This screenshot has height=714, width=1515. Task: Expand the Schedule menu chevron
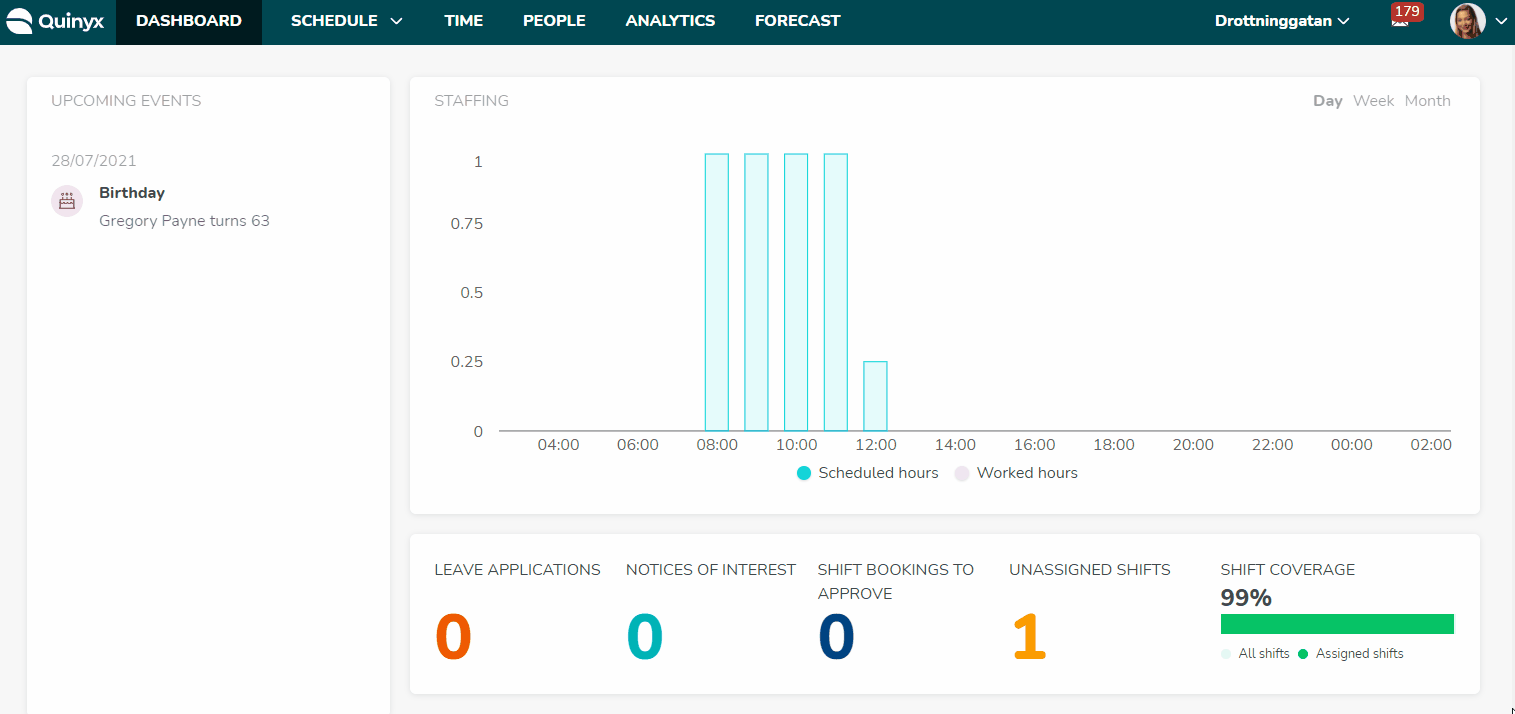pos(396,21)
